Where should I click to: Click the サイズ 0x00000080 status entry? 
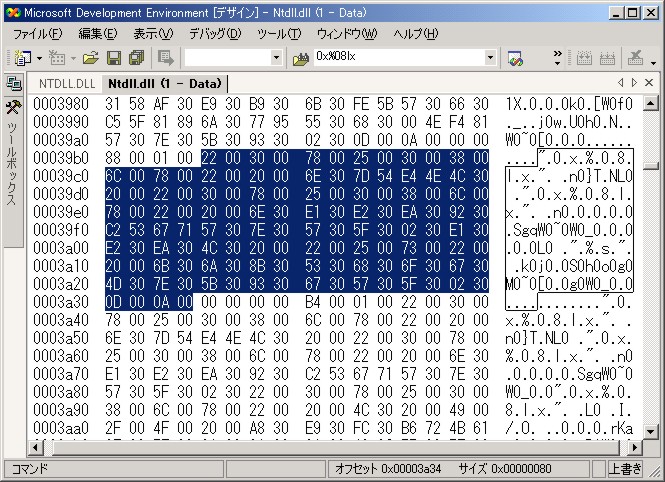coord(505,468)
